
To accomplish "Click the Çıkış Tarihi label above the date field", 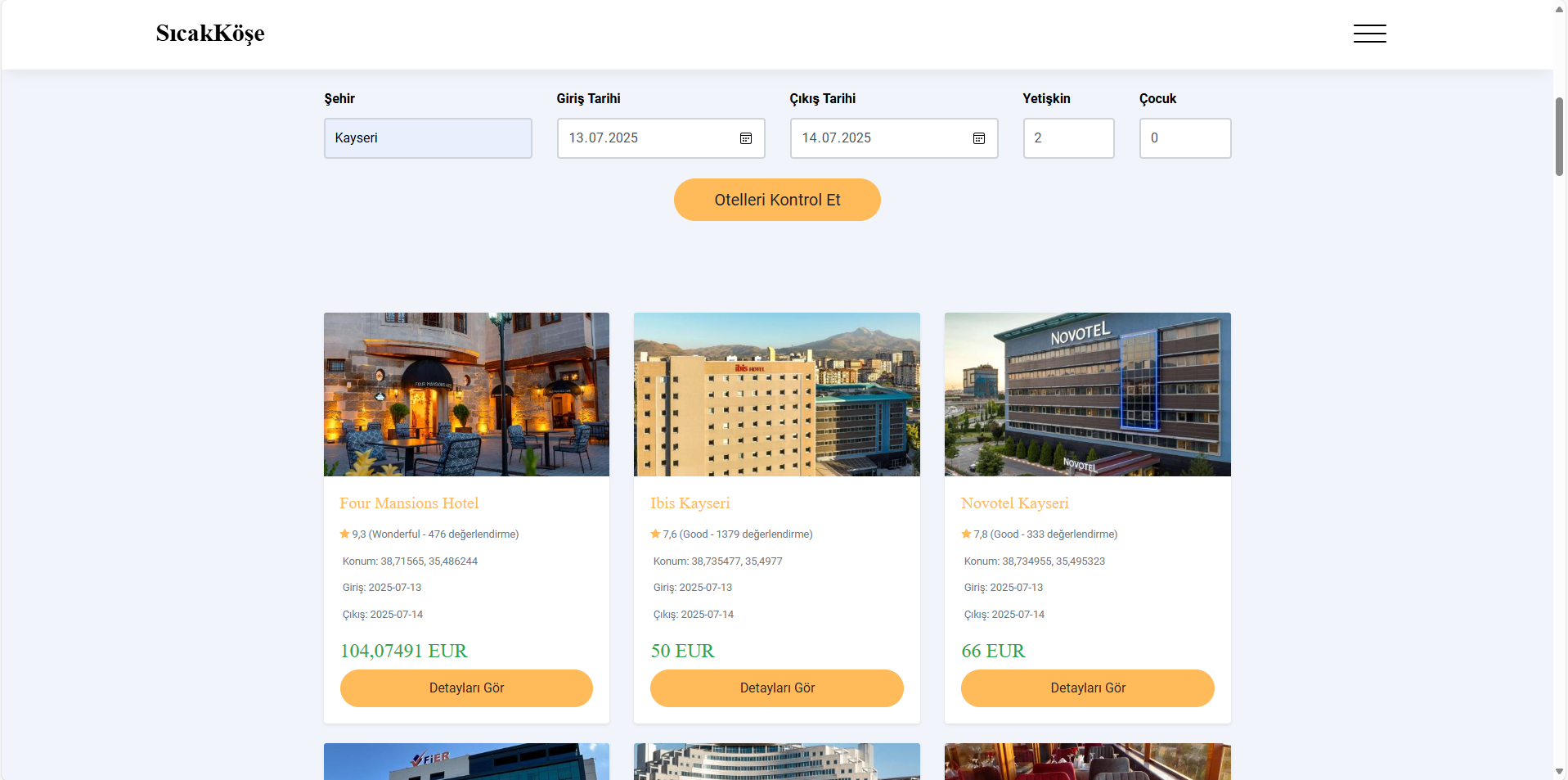I will [x=822, y=98].
